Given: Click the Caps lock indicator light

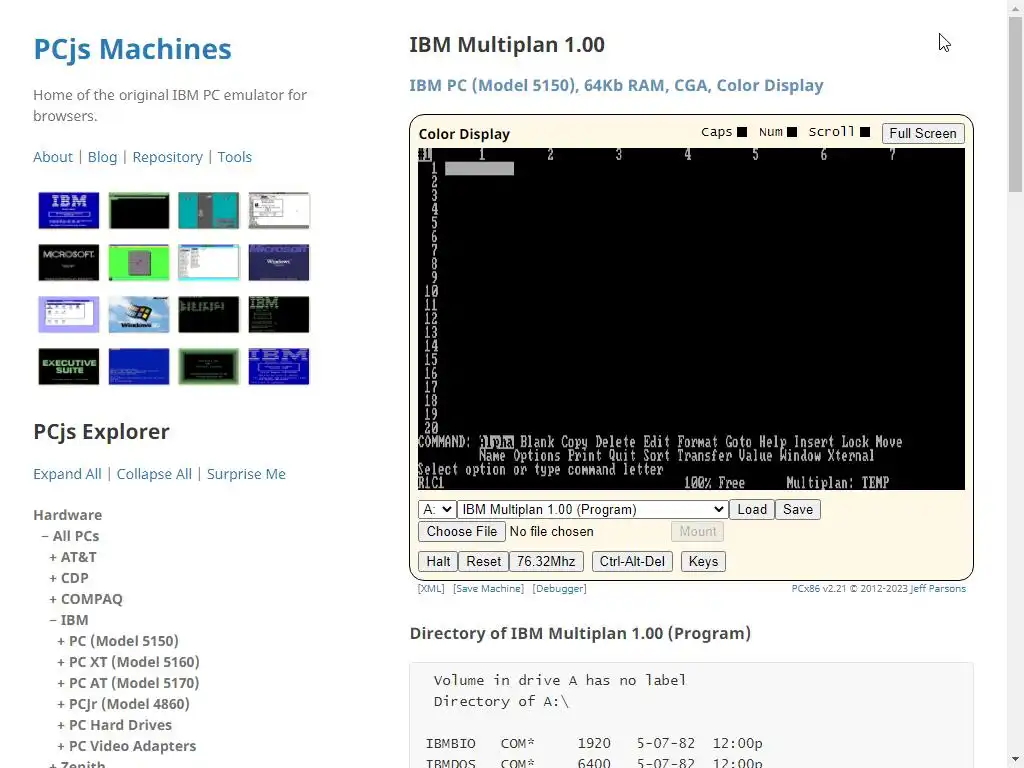Looking at the screenshot, I should point(742,132).
